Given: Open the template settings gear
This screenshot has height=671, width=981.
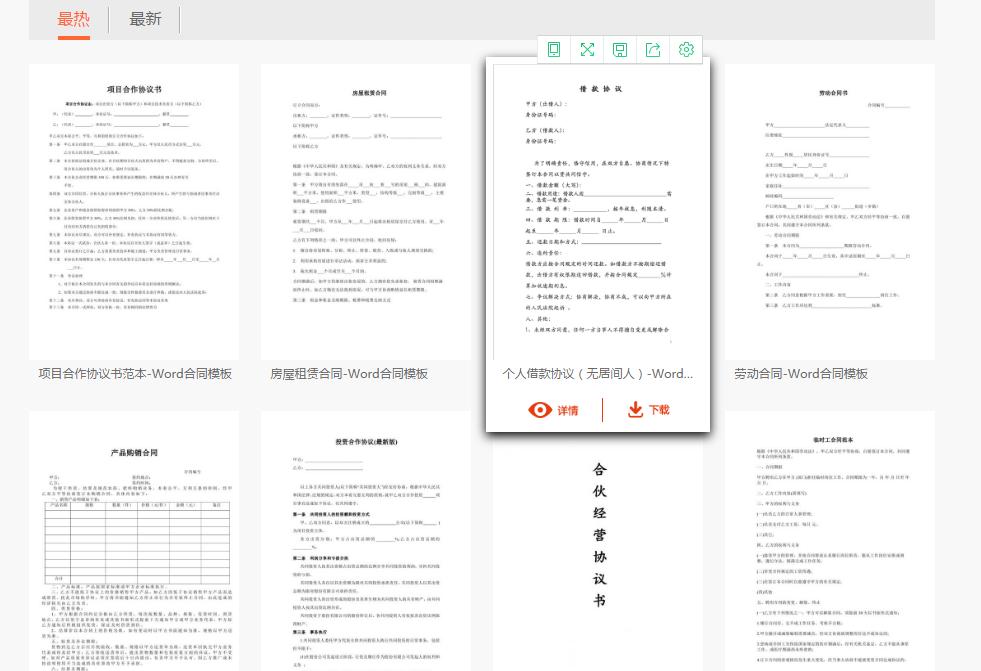Looking at the screenshot, I should click(x=687, y=49).
